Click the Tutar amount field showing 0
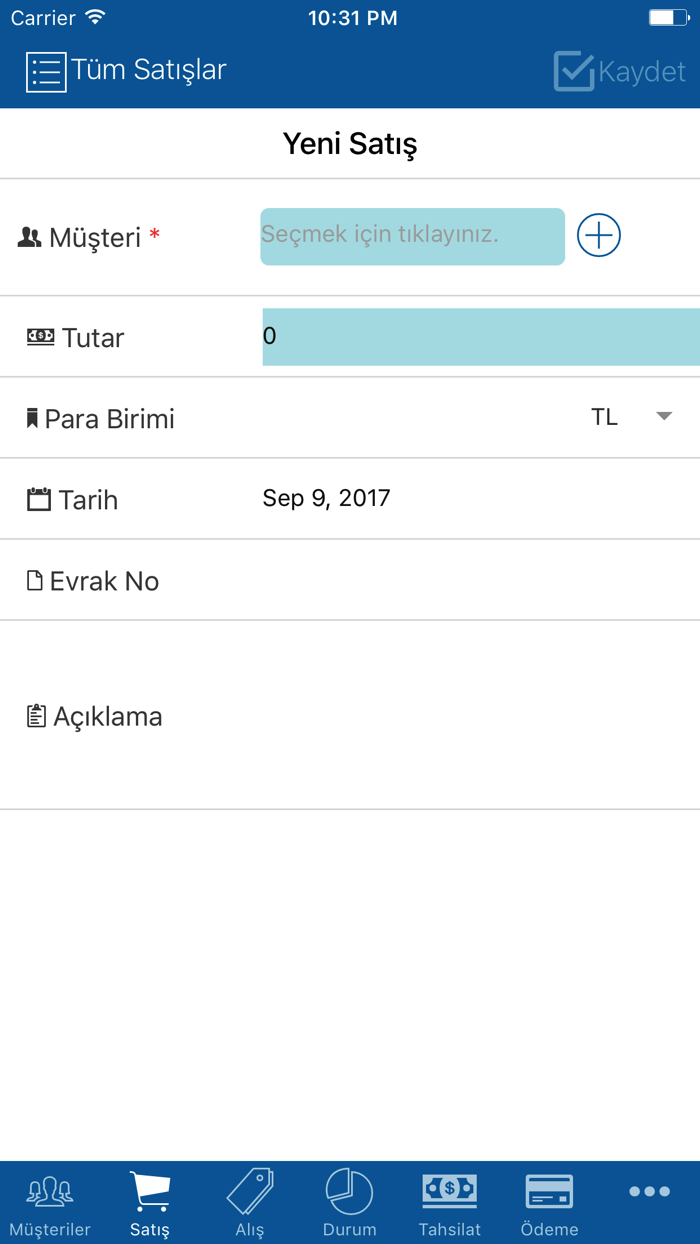This screenshot has height=1244, width=700. click(x=480, y=337)
